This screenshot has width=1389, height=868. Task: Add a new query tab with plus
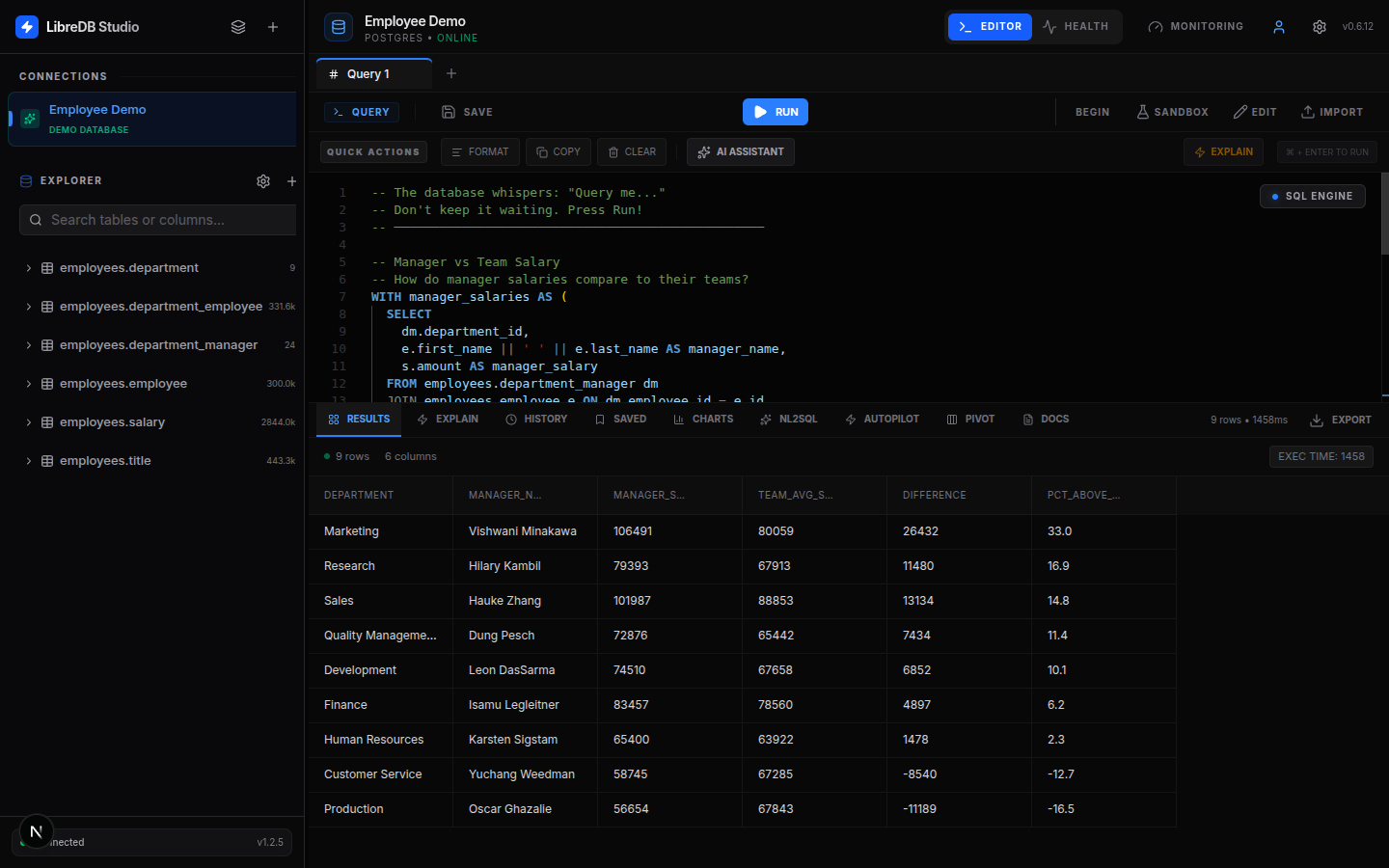point(451,73)
